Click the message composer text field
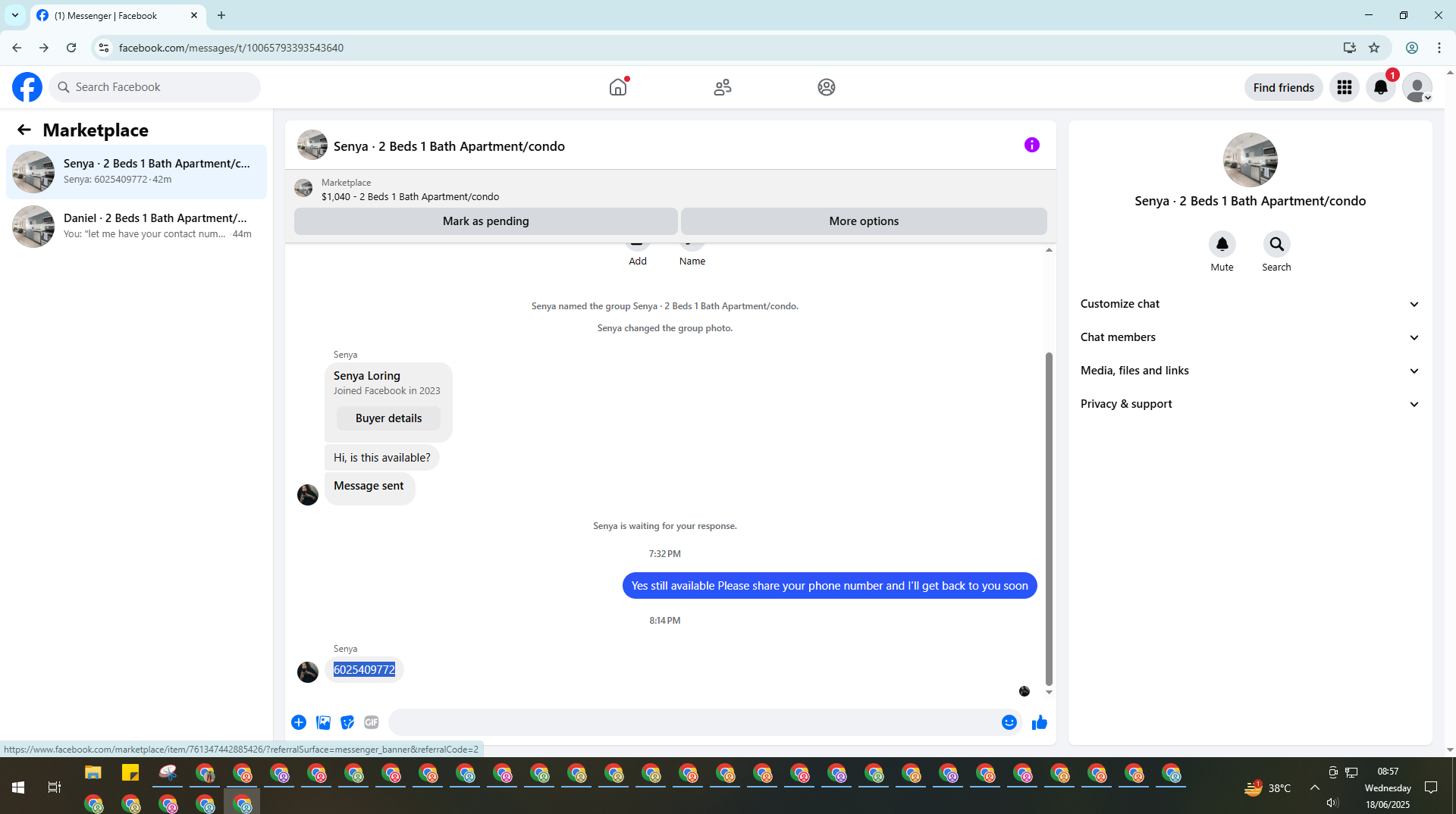 pos(694,722)
